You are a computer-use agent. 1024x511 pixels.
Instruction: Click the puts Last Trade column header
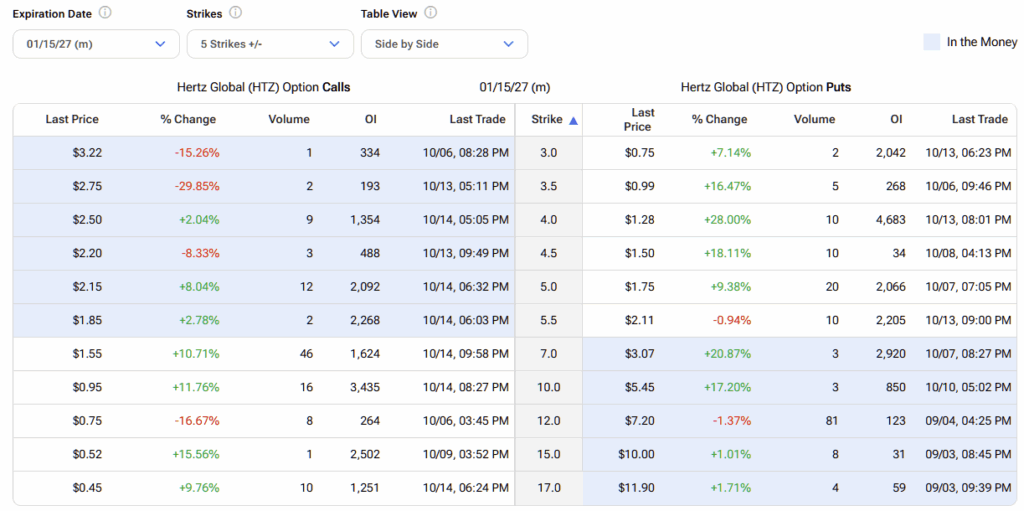979,119
